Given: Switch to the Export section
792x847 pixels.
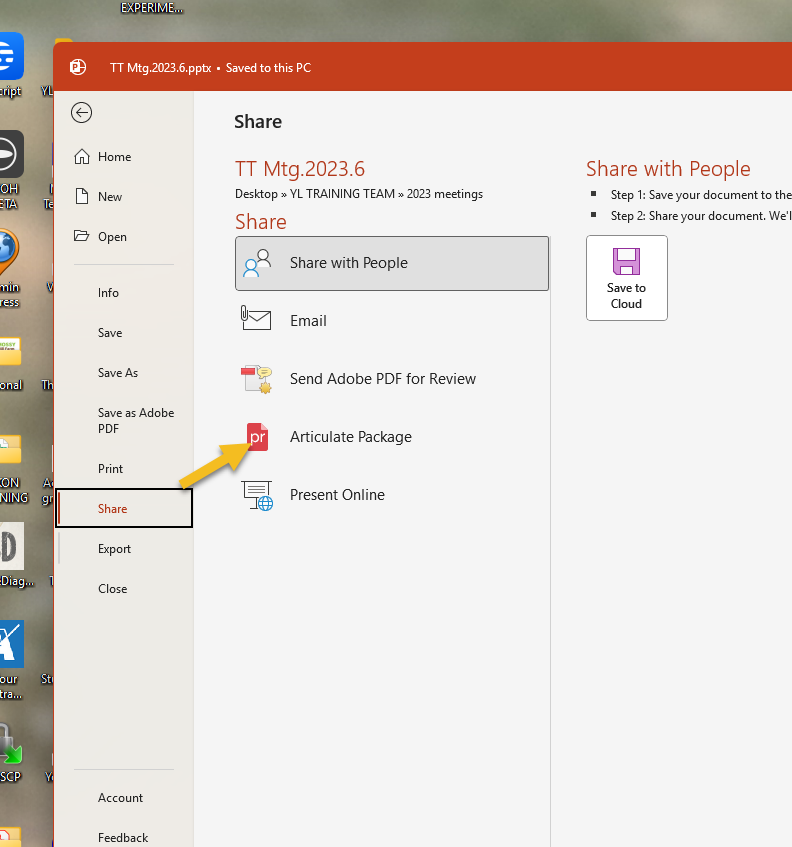Looking at the screenshot, I should click(114, 549).
